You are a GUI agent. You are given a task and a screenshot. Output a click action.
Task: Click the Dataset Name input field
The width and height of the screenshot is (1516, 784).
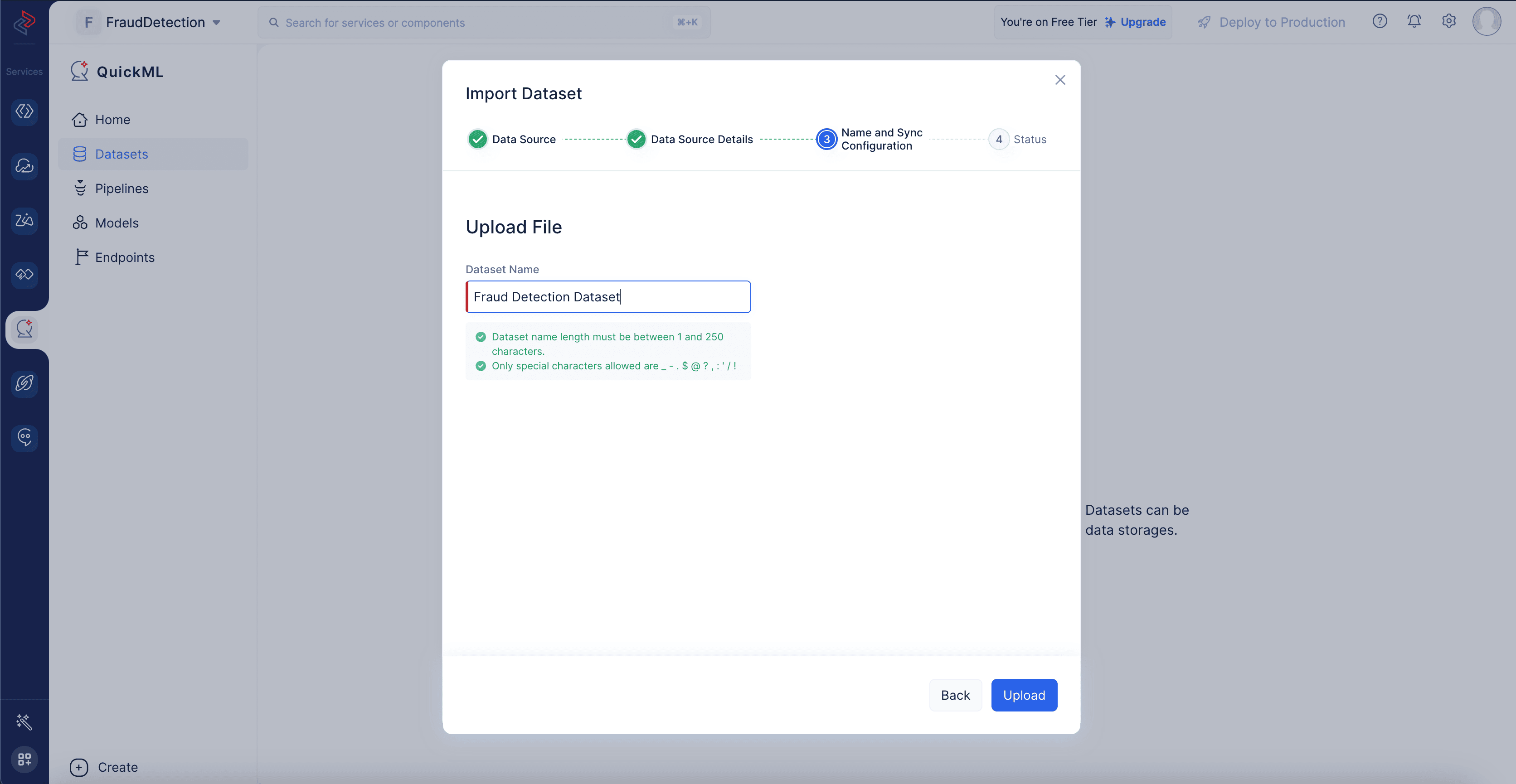click(x=608, y=296)
